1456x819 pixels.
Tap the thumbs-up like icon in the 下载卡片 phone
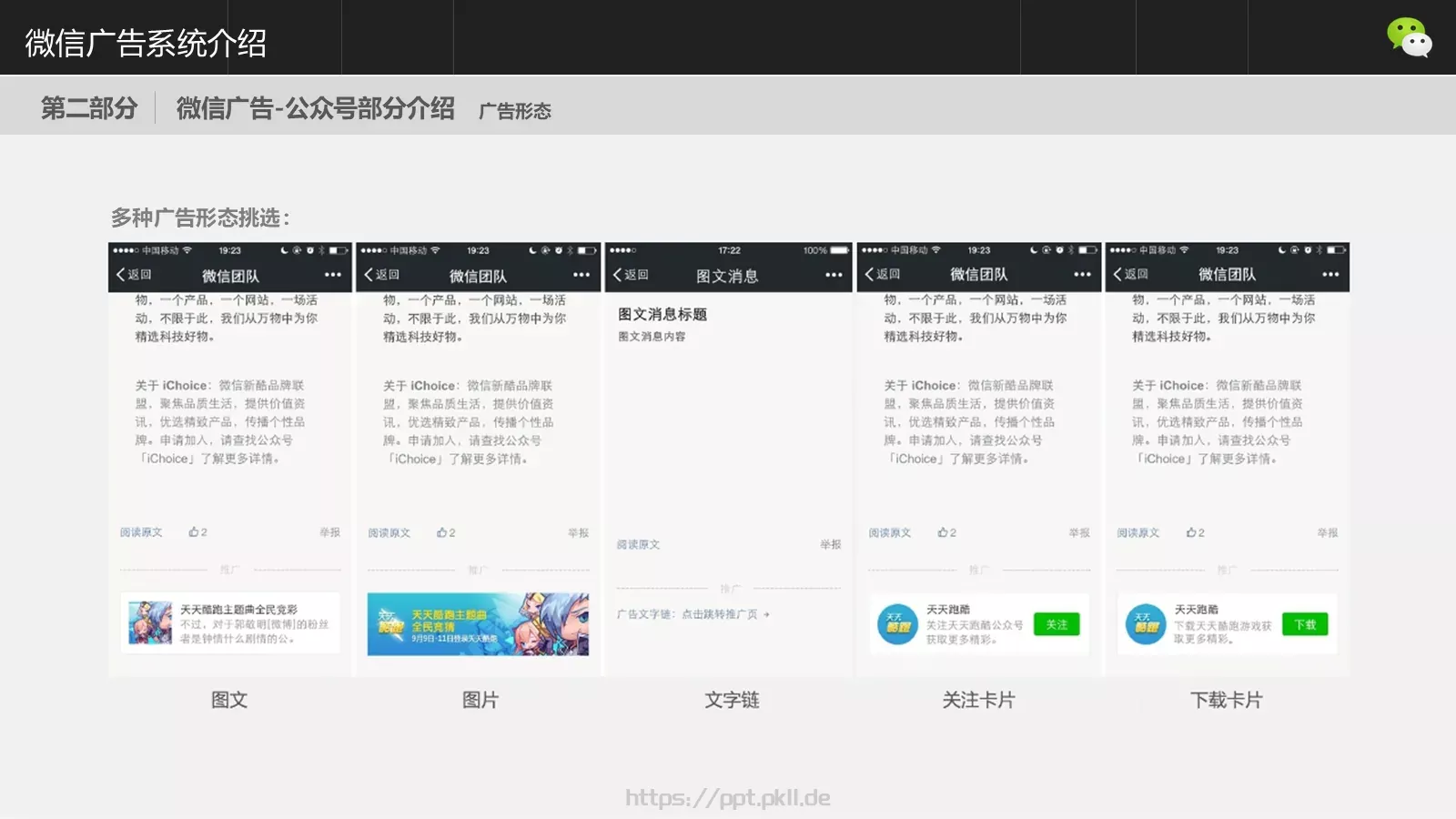click(x=1191, y=532)
